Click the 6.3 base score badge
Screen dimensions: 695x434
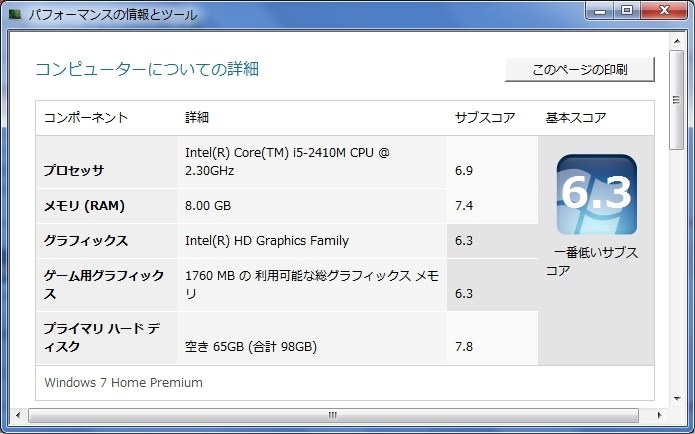coord(597,194)
